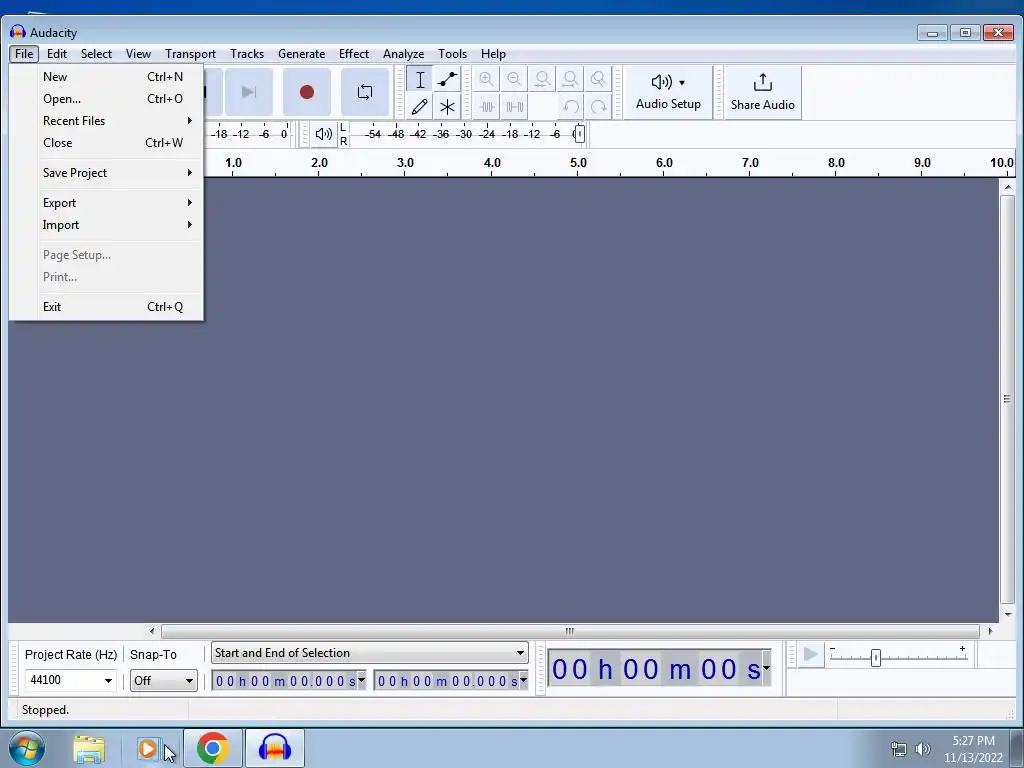Click the Undo arrow icon
Viewport: 1024px width, 768px height.
[x=571, y=106]
